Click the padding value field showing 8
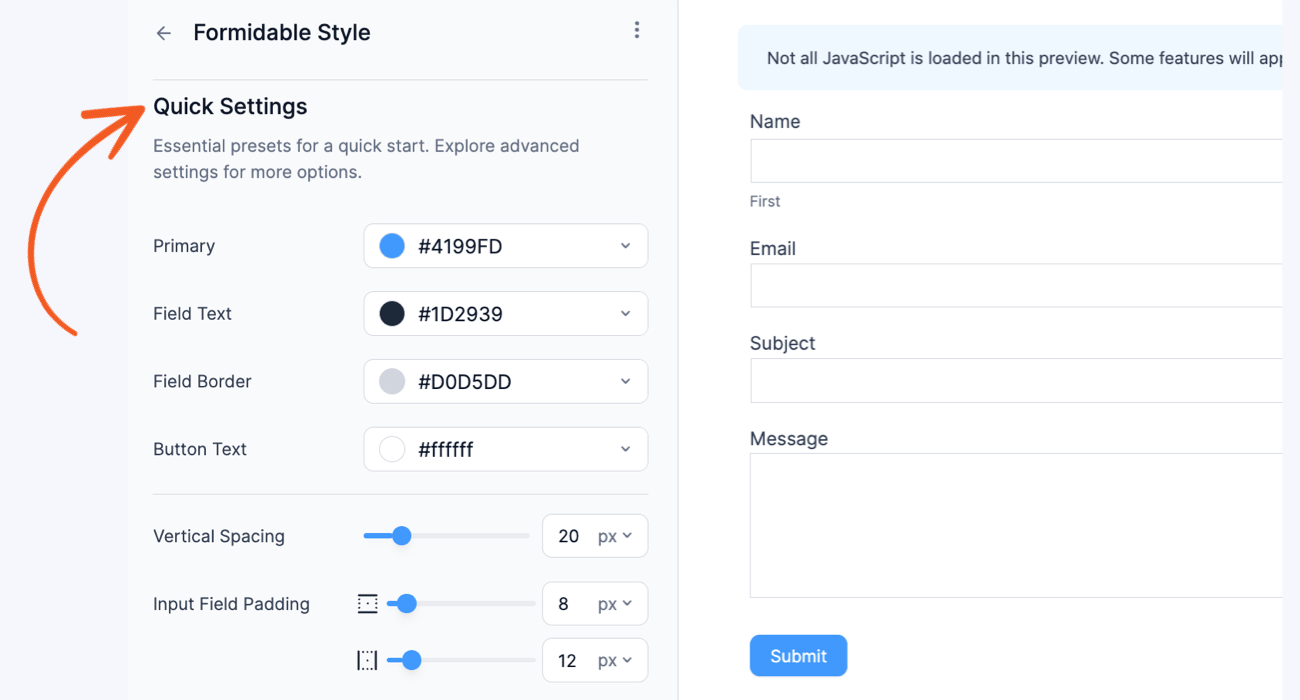The image size is (1300, 700). (x=564, y=604)
